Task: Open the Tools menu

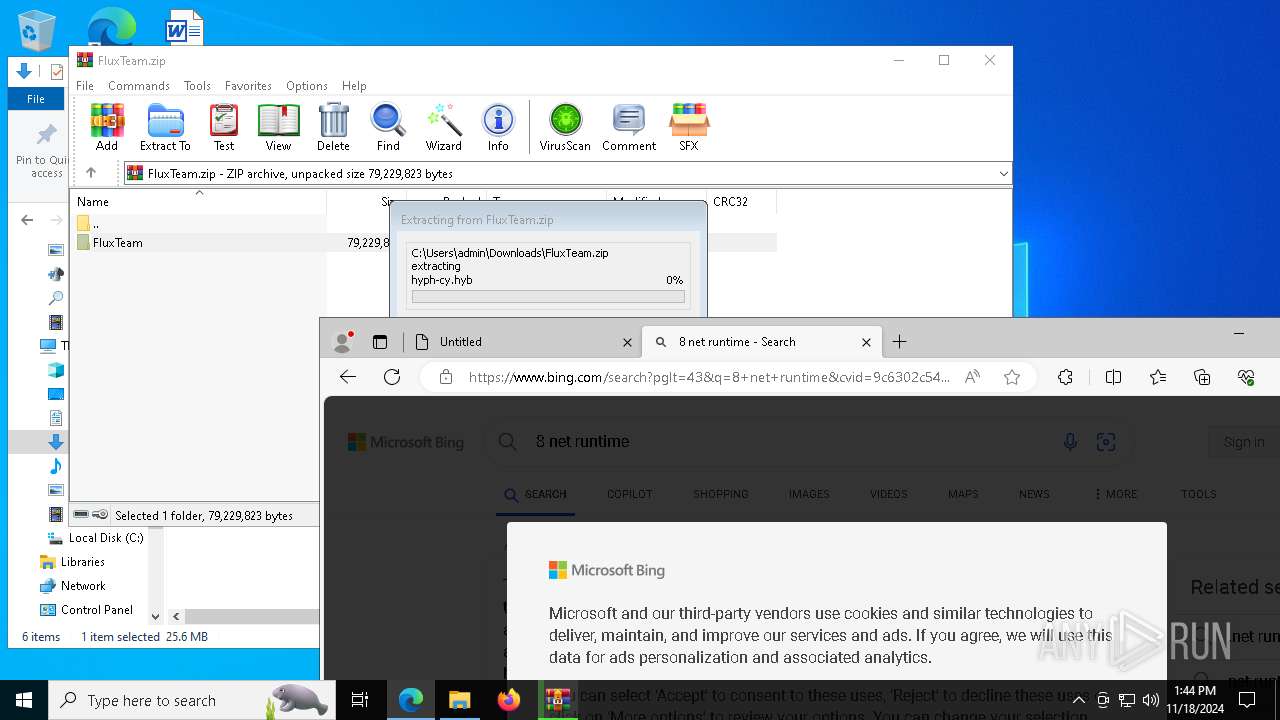Action: (x=197, y=86)
